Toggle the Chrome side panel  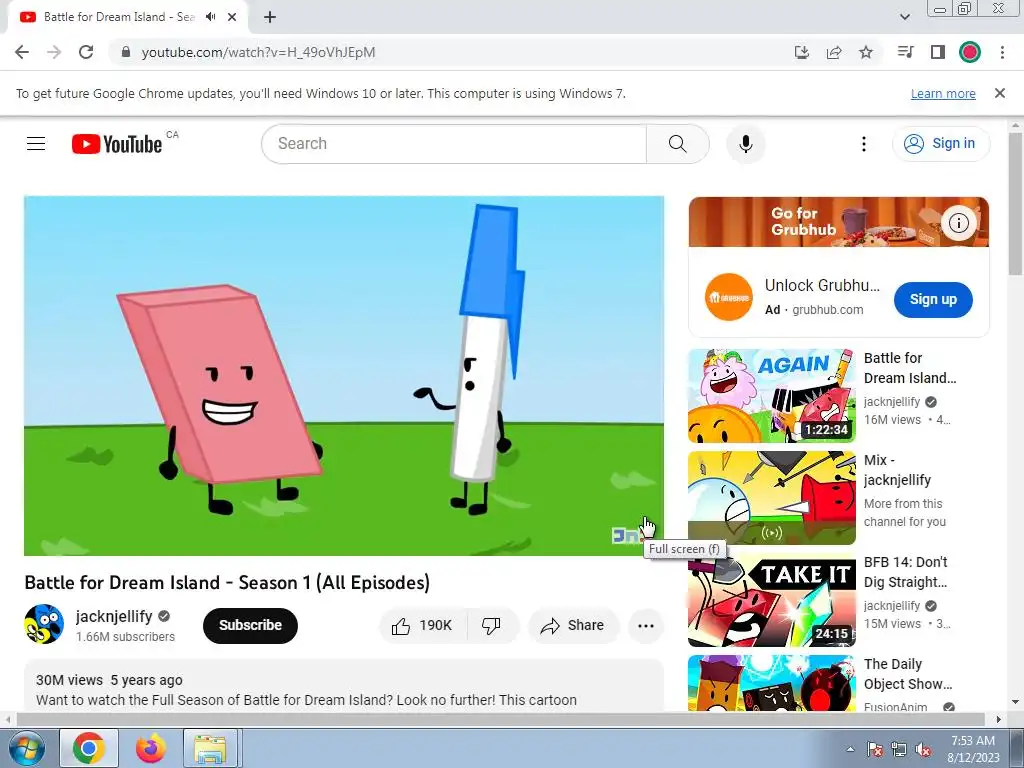click(938, 52)
